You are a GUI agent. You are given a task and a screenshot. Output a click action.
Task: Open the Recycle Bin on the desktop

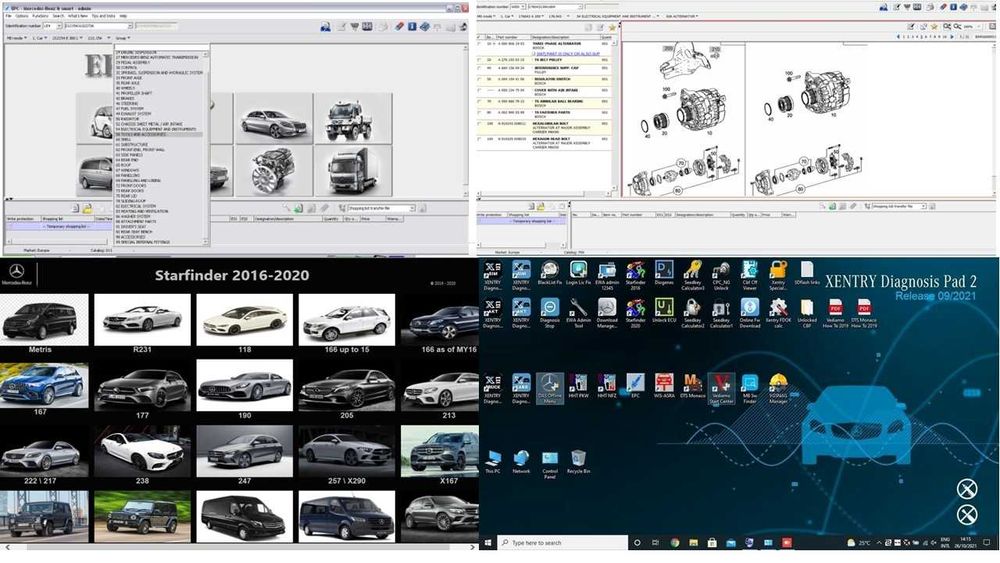click(x=578, y=462)
